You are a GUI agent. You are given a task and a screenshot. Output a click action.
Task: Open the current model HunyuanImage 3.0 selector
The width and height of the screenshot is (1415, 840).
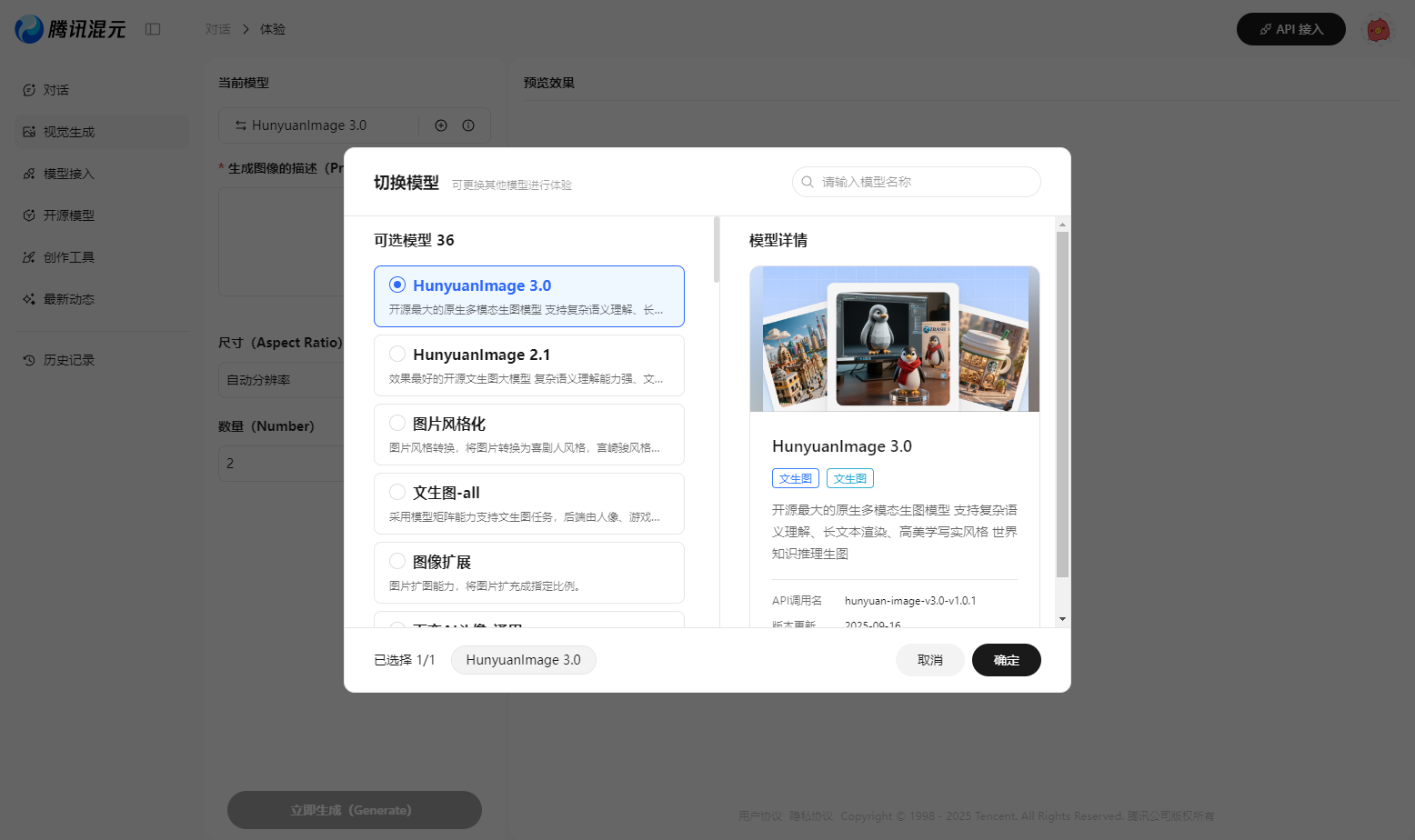[x=318, y=125]
